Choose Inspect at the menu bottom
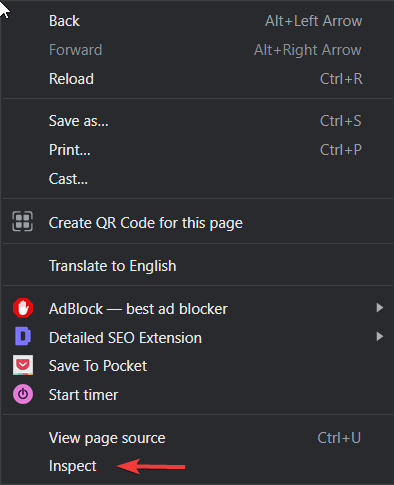The width and height of the screenshot is (394, 485). pos(197,466)
